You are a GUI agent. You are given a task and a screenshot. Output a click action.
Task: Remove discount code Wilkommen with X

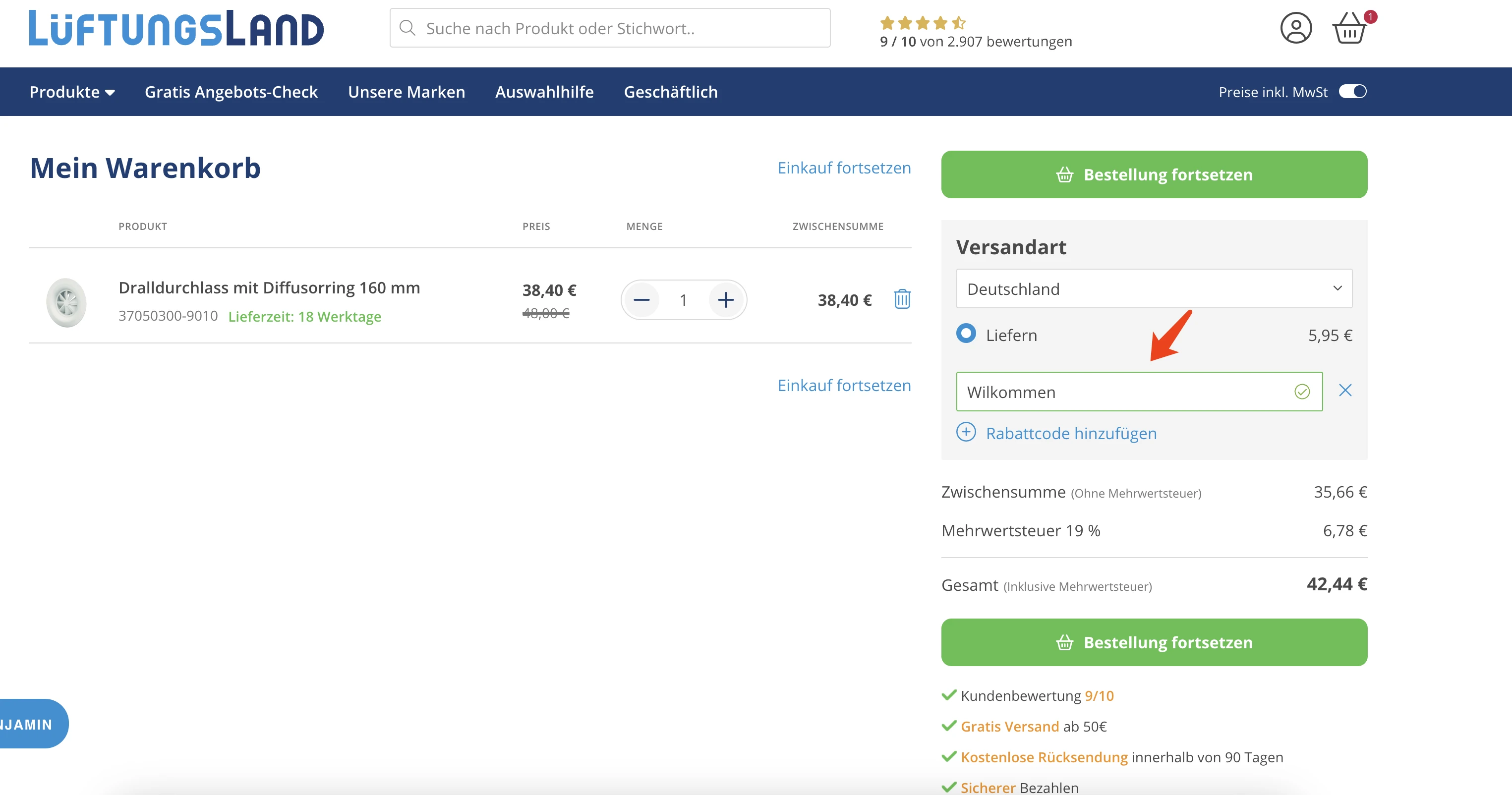1345,390
